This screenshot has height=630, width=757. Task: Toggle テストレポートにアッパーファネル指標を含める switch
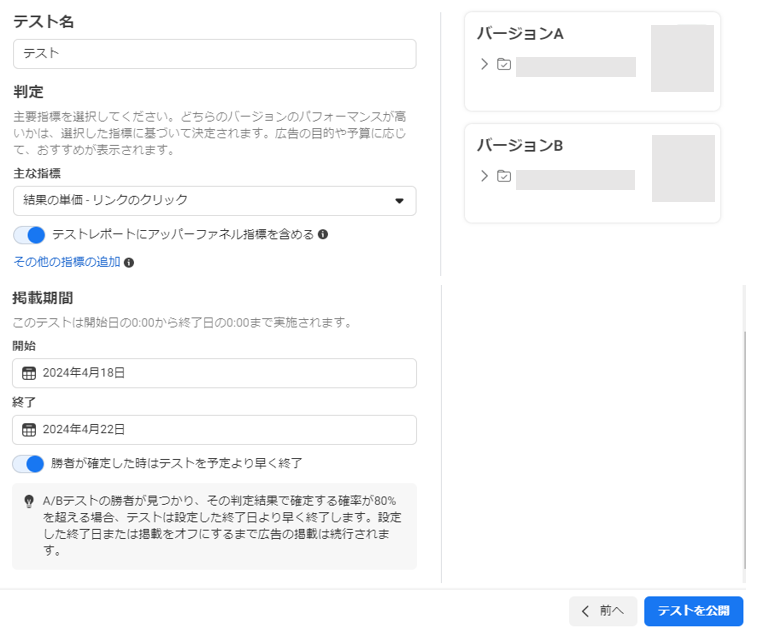point(29,235)
